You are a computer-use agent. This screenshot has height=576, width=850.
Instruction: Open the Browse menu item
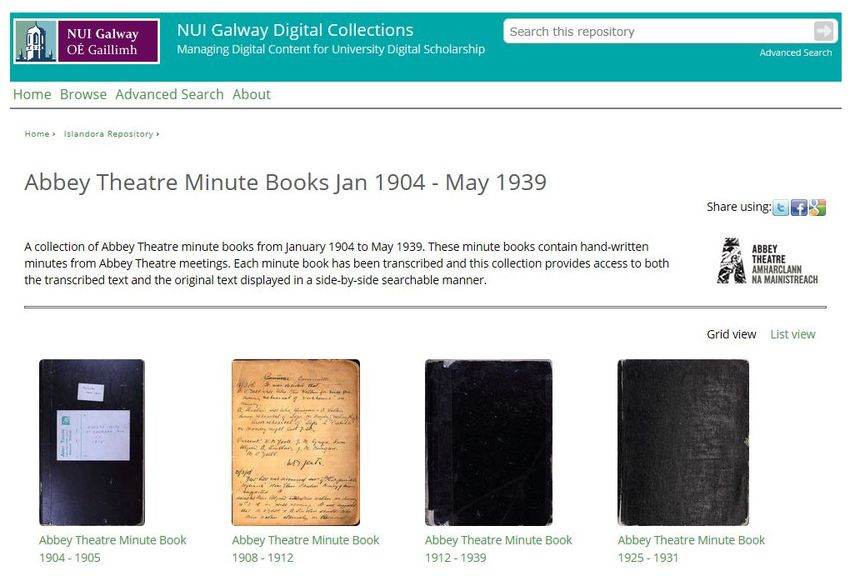coord(83,94)
